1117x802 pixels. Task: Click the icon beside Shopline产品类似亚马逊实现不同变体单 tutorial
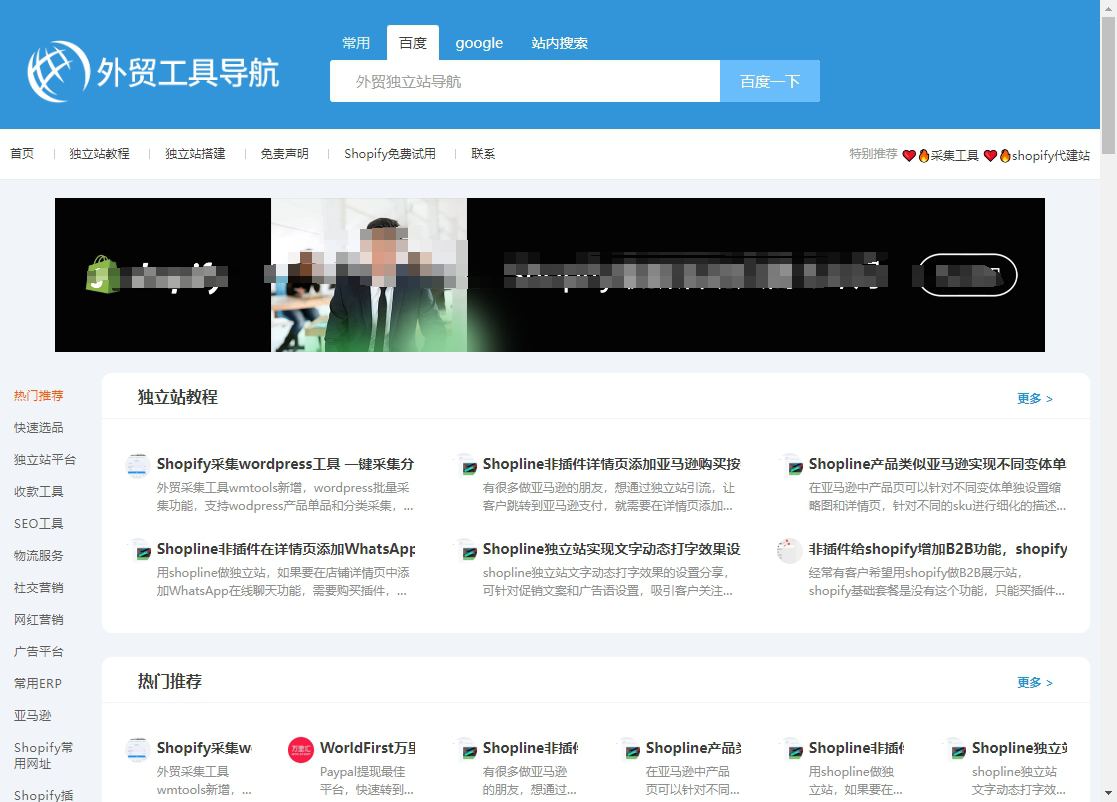[792, 465]
